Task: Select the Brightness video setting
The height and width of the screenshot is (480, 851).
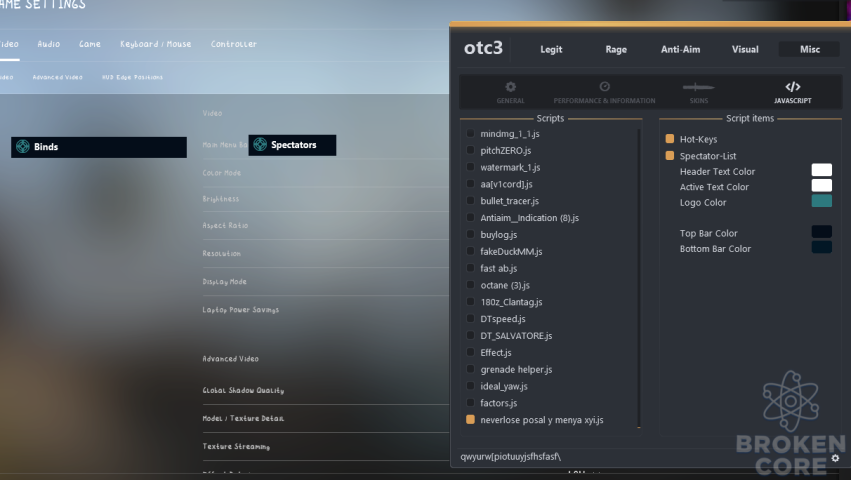Action: pyautogui.click(x=221, y=199)
